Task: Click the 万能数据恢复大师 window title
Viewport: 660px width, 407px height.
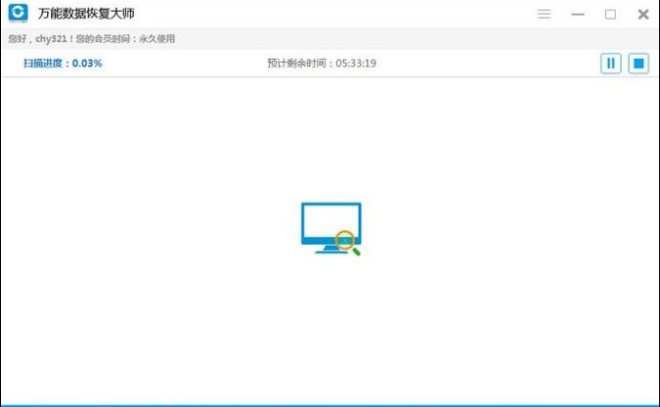Action: click(86, 13)
